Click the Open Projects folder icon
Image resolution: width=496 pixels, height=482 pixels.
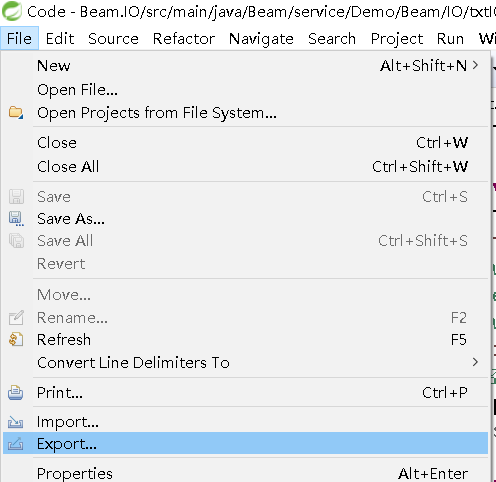click(x=16, y=112)
